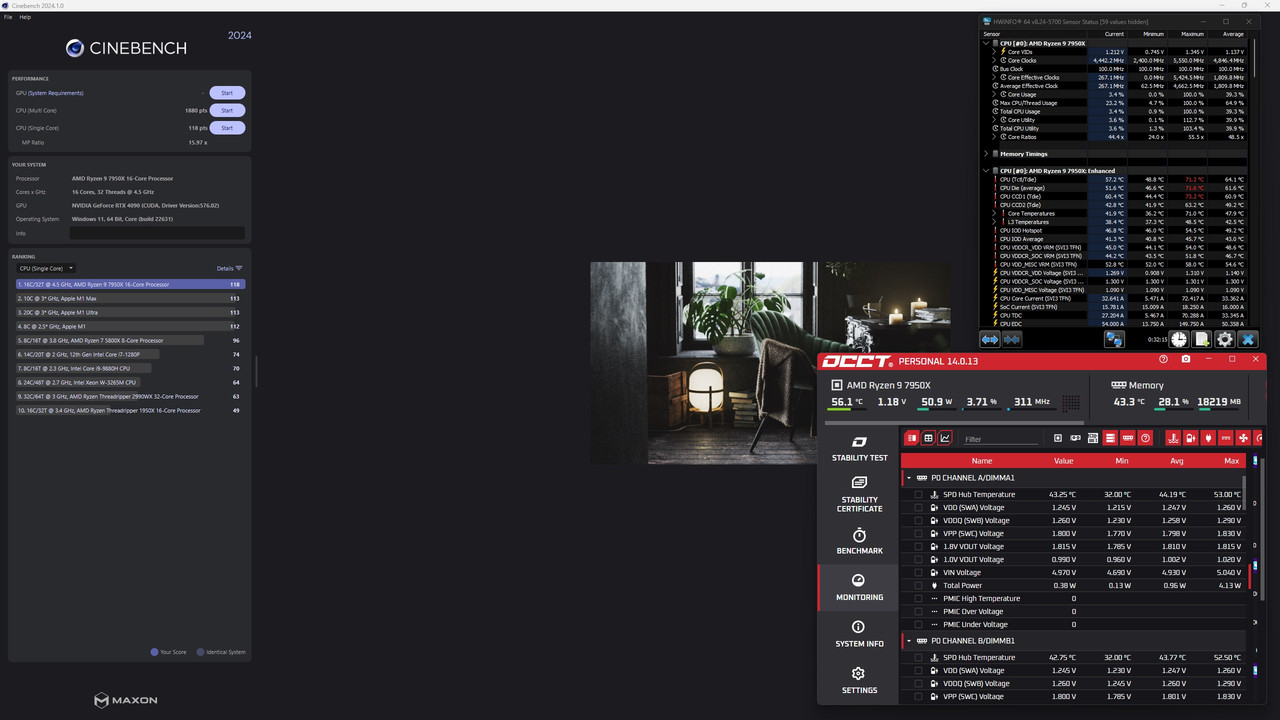The image size is (1280, 720).
Task: Expand Core Clocks in HWiNFO
Action: 994,60
